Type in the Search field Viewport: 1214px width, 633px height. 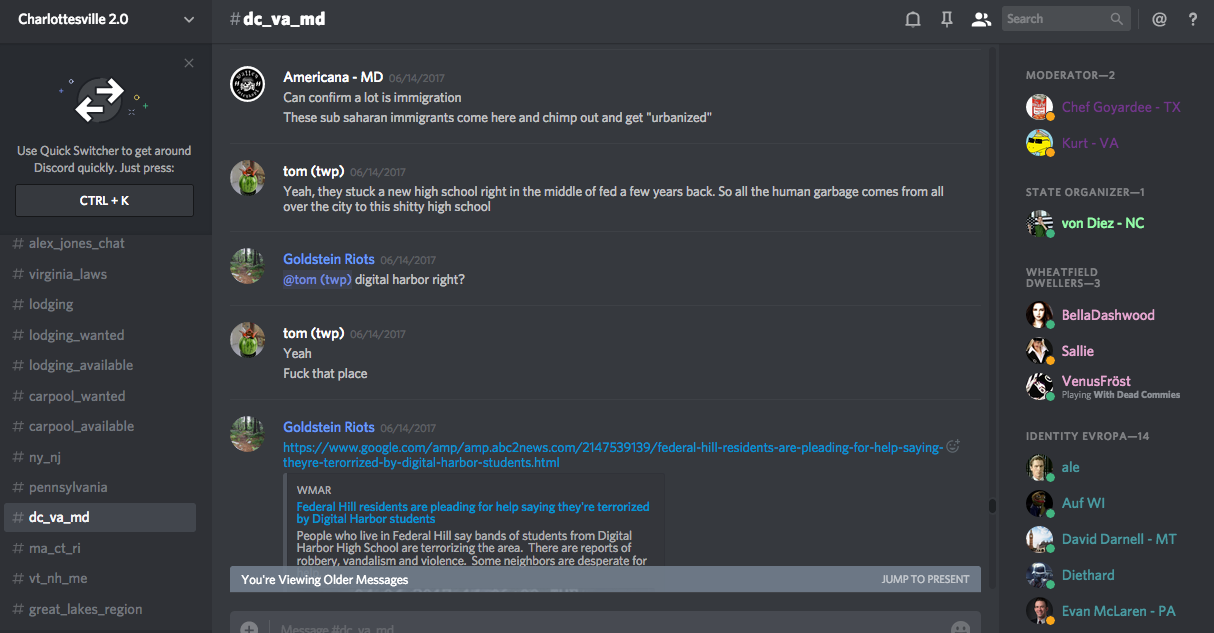point(1055,19)
